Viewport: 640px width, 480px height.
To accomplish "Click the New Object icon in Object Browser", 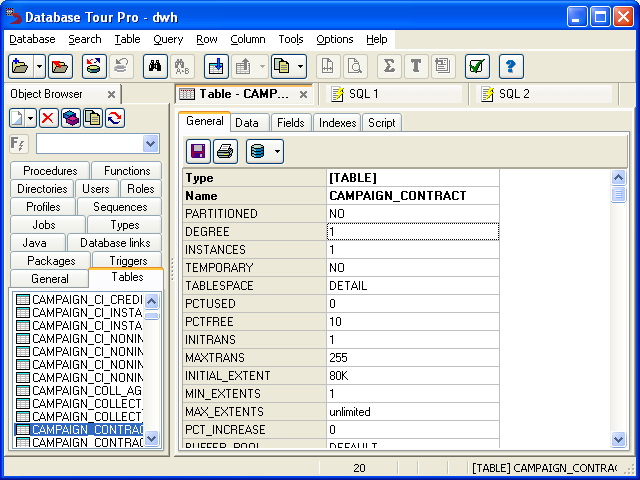I will 18,118.
